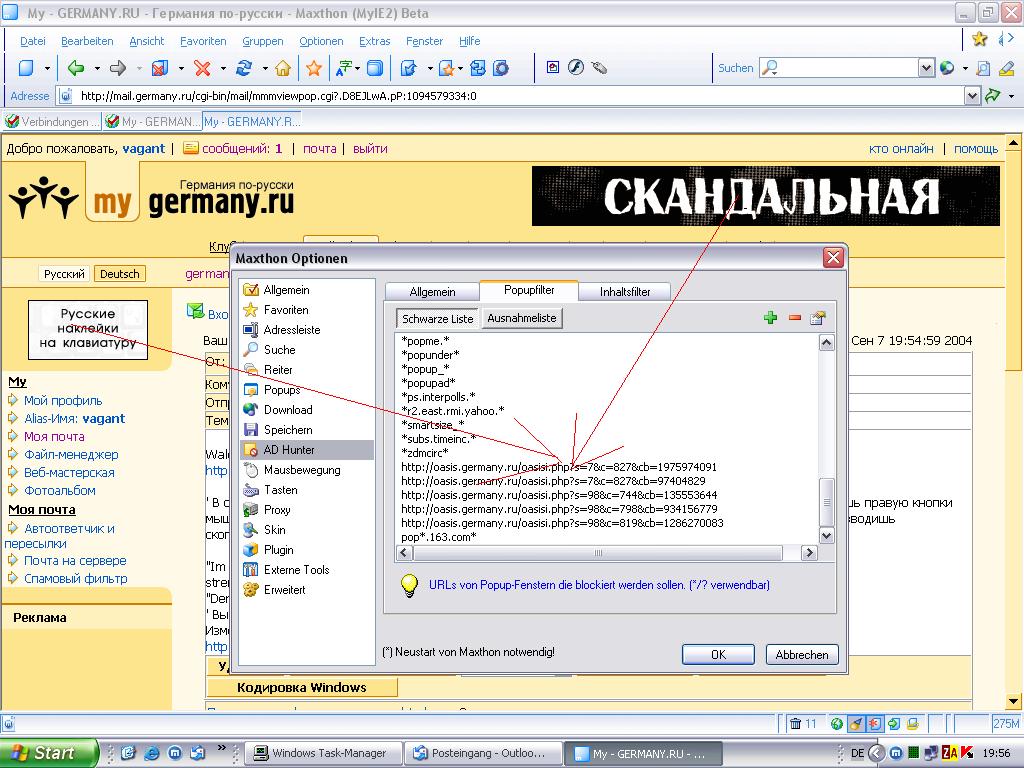The width and height of the screenshot is (1024, 768).
Task: Click the edit-list icon beside the minus
Action: click(x=818, y=318)
